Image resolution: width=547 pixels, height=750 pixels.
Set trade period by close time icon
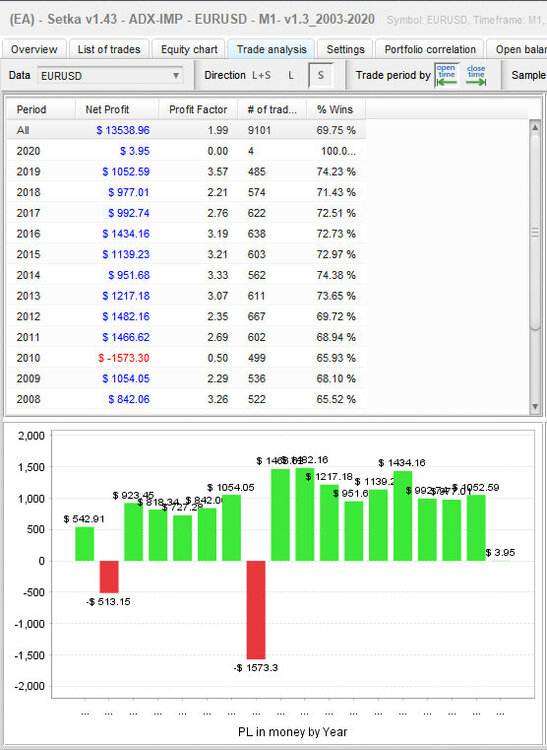tap(476, 75)
